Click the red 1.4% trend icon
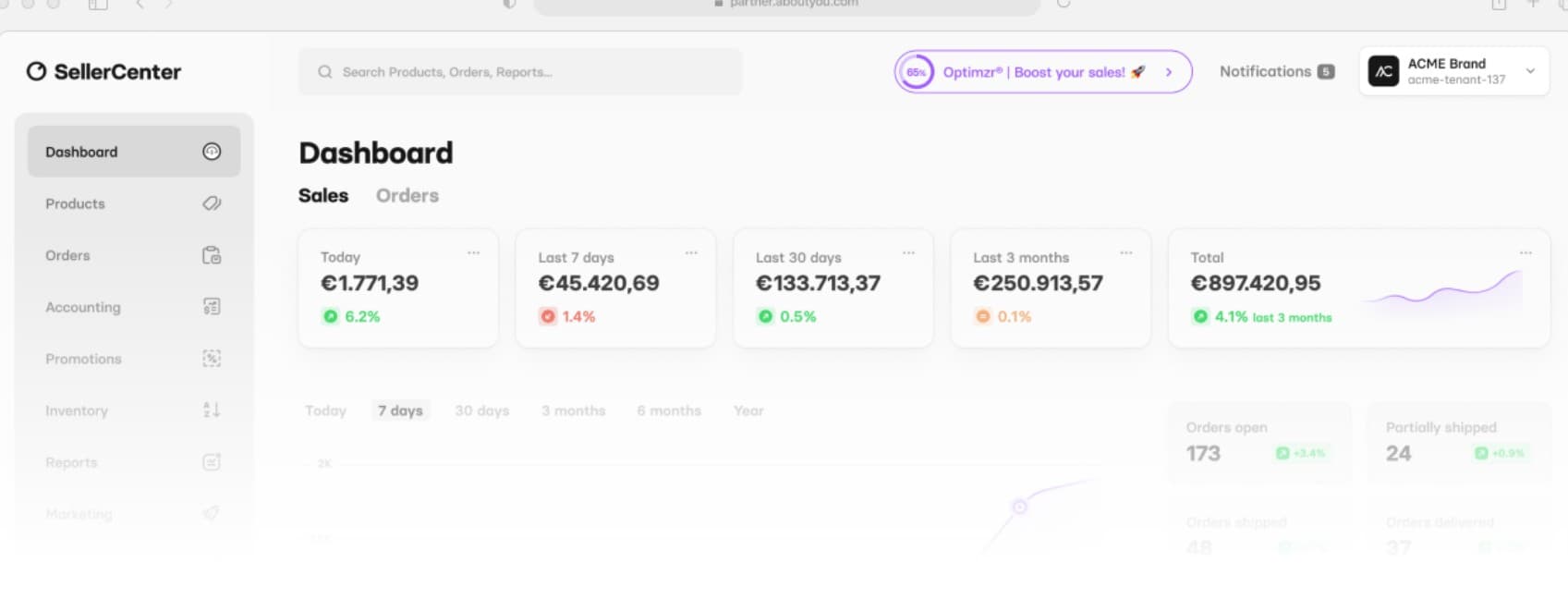The width and height of the screenshot is (1568, 612). [548, 316]
